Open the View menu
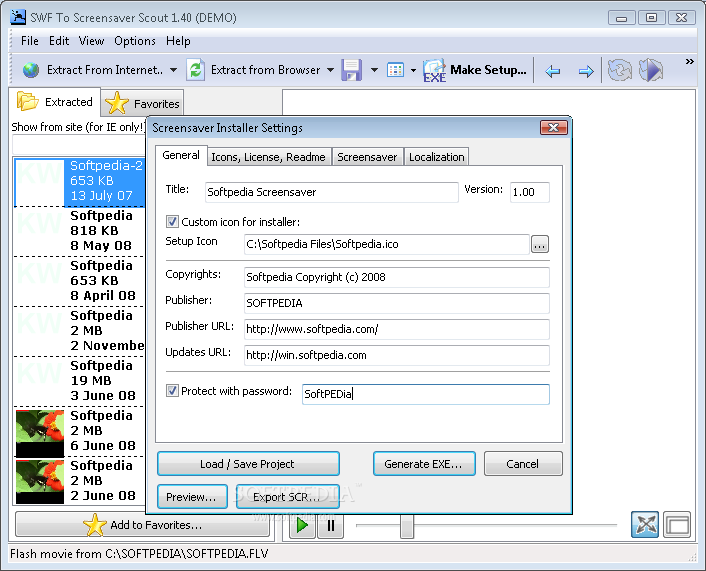Viewport: 706px width, 571px height. tap(91, 41)
